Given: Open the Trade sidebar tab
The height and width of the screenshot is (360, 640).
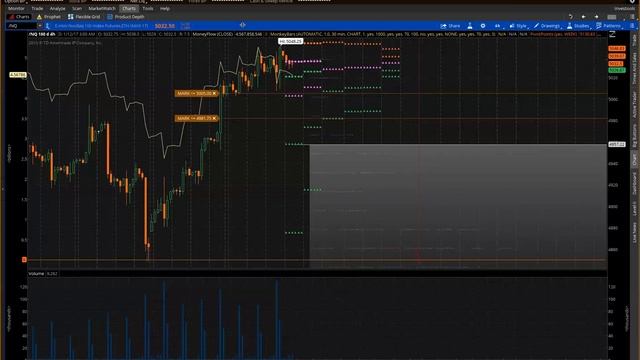Looking at the screenshot, I should point(634,39).
